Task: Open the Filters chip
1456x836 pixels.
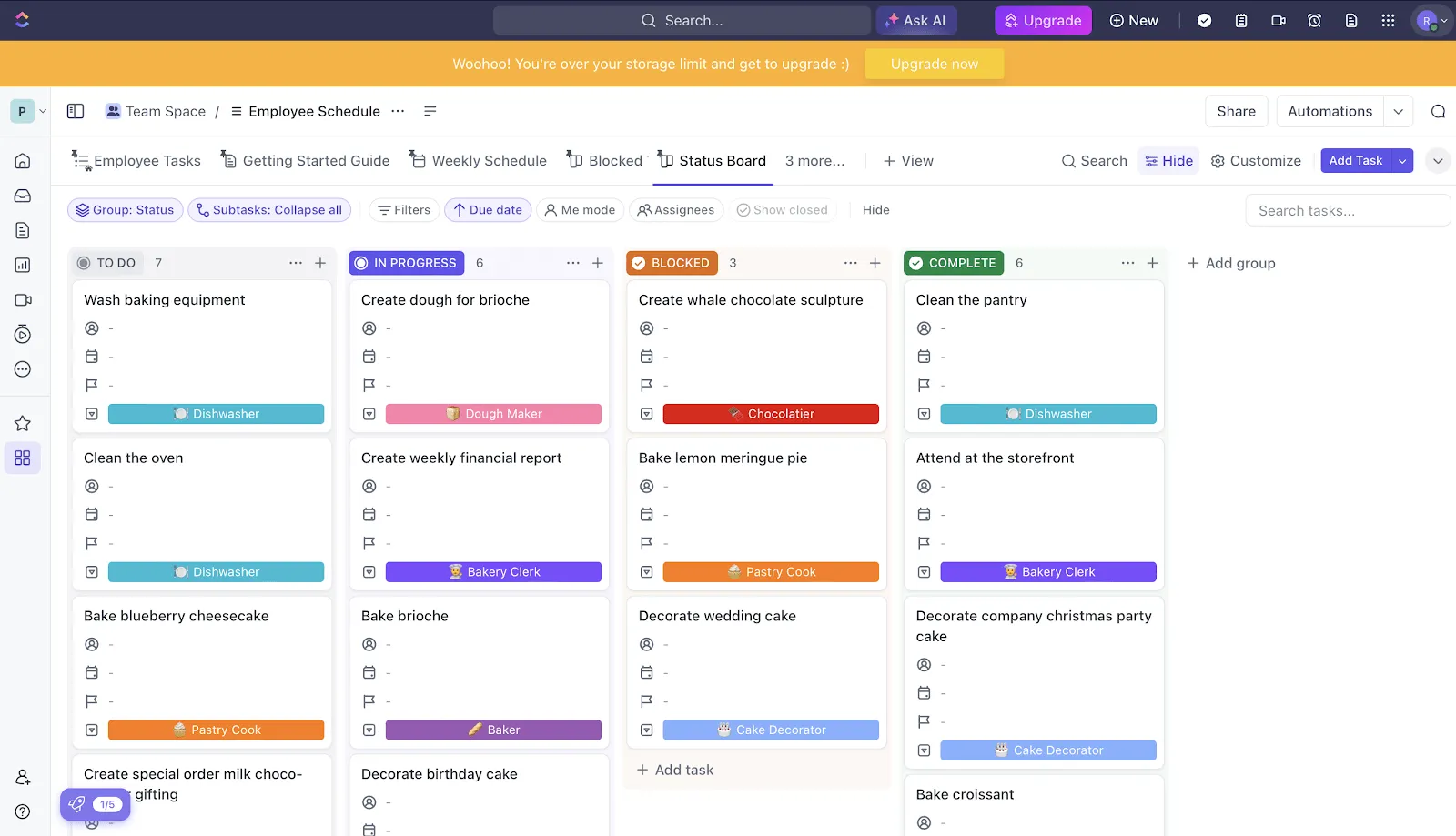Action: pos(404,210)
